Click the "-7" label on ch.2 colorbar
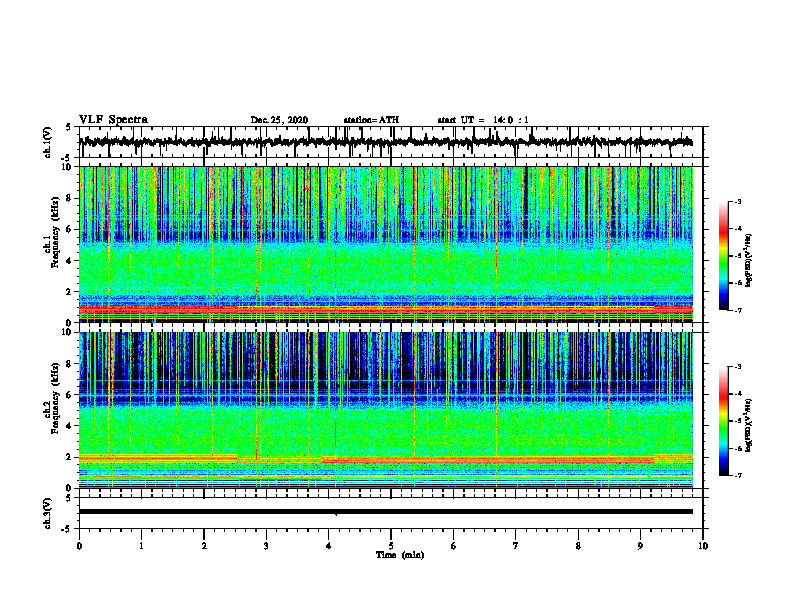This screenshot has width=792, height=612. (x=737, y=476)
